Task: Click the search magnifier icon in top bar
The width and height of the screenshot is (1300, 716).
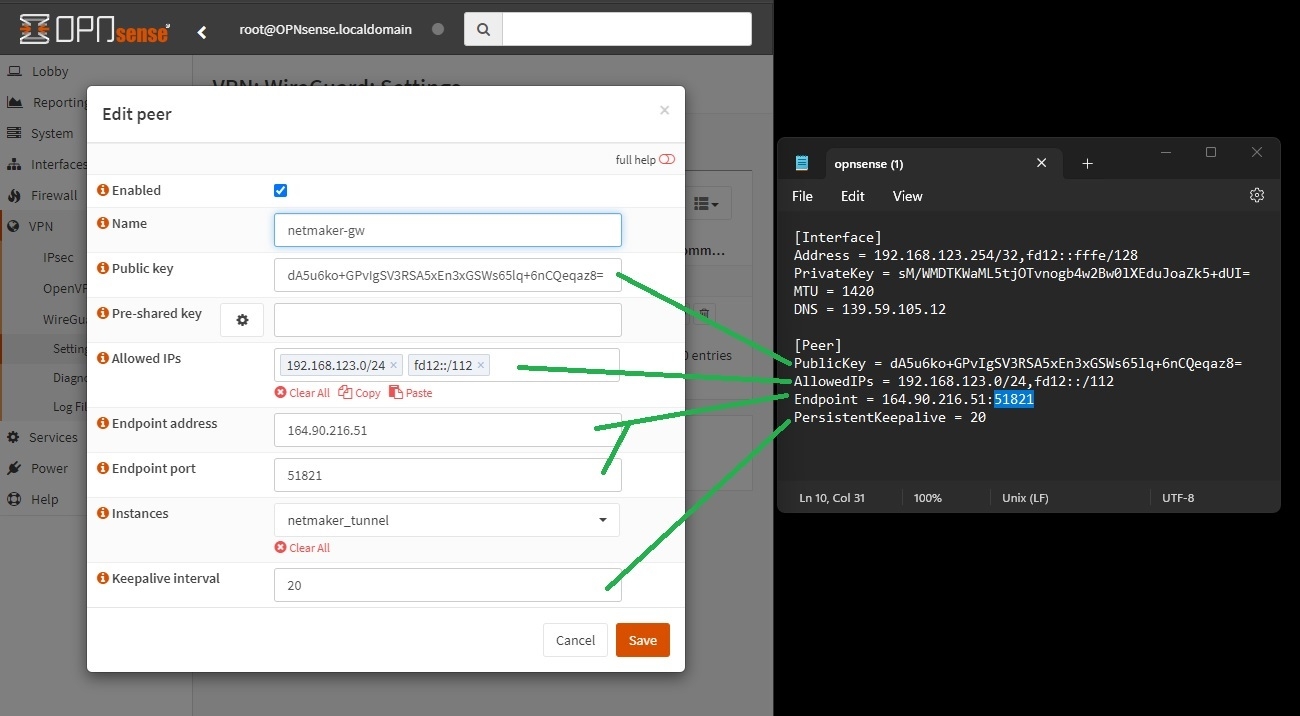Action: [x=483, y=30]
